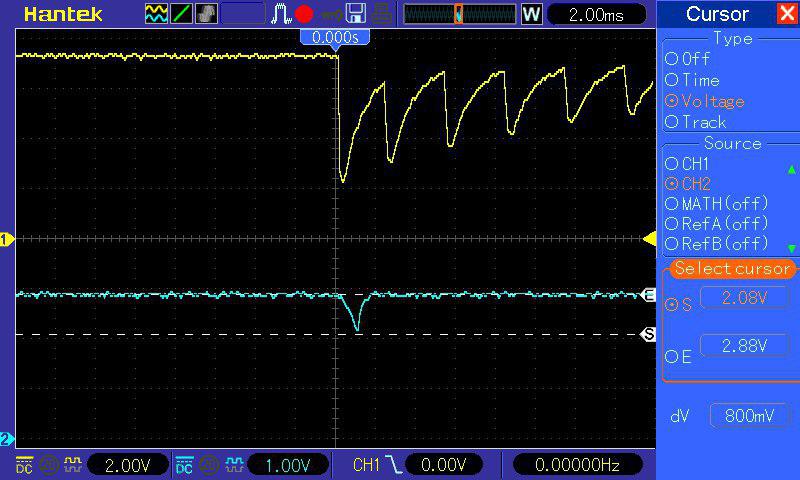Click the CH2 20M bandwidth limit icon
Viewport: 800px width, 480px height.
(x=209, y=465)
